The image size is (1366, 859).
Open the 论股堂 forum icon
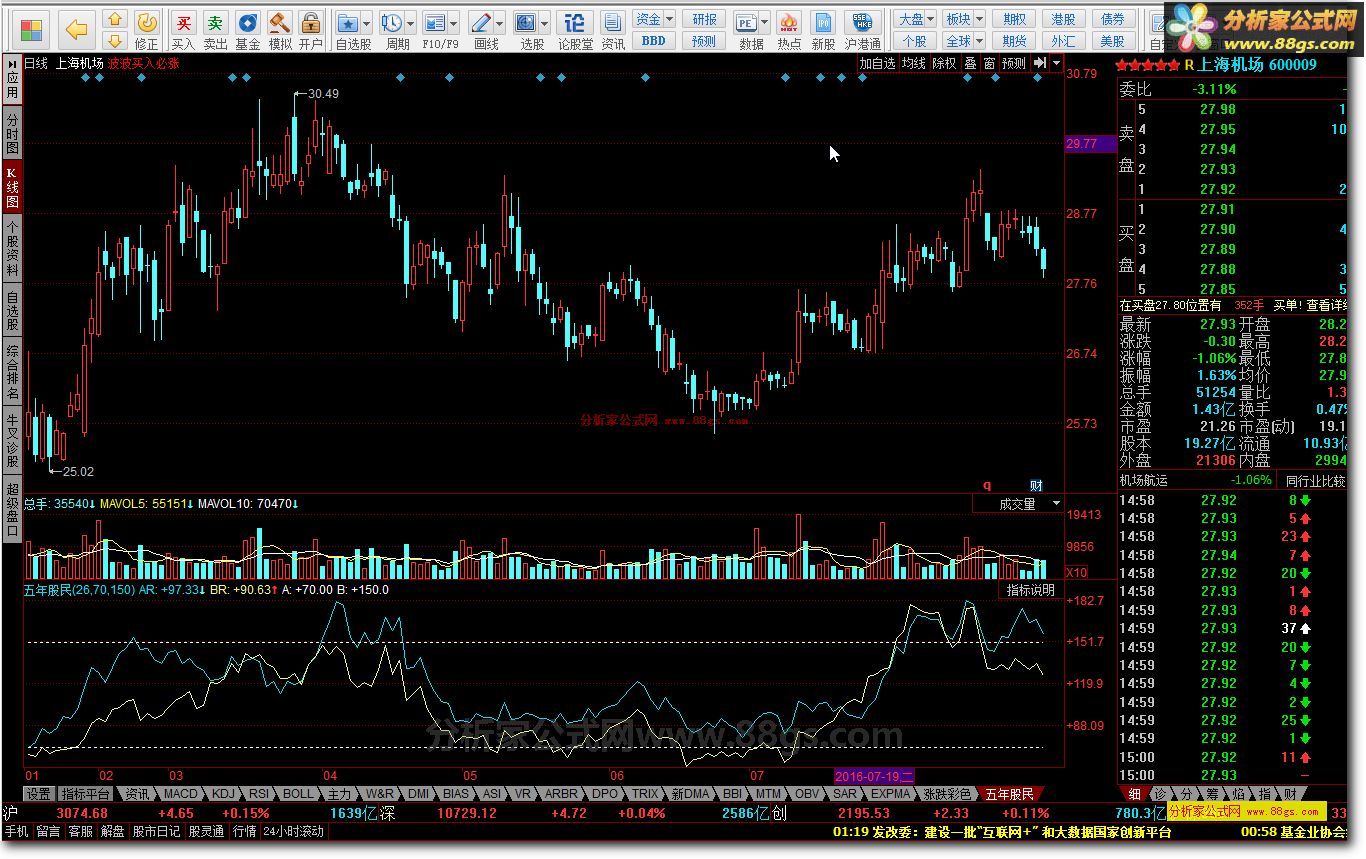[x=575, y=30]
